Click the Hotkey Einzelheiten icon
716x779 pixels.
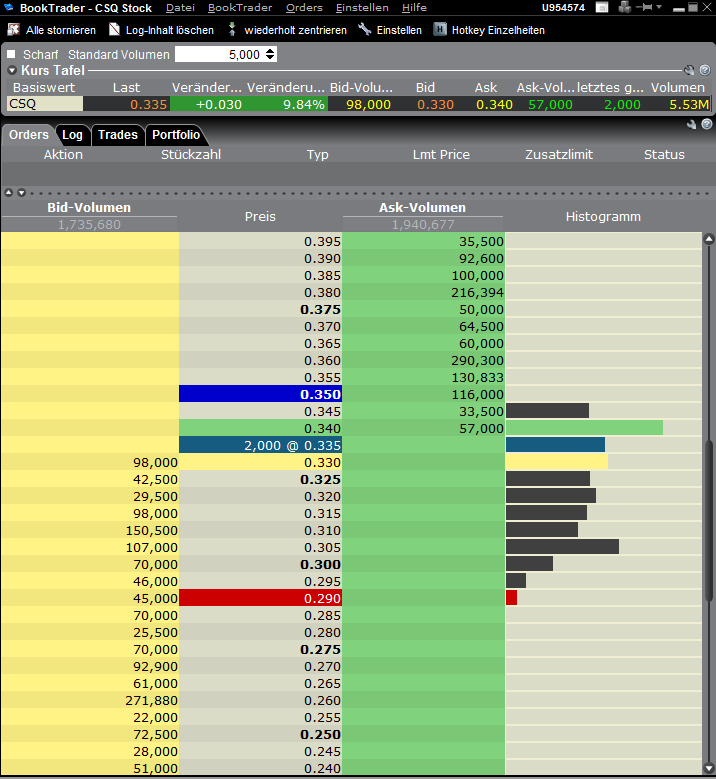[440, 30]
